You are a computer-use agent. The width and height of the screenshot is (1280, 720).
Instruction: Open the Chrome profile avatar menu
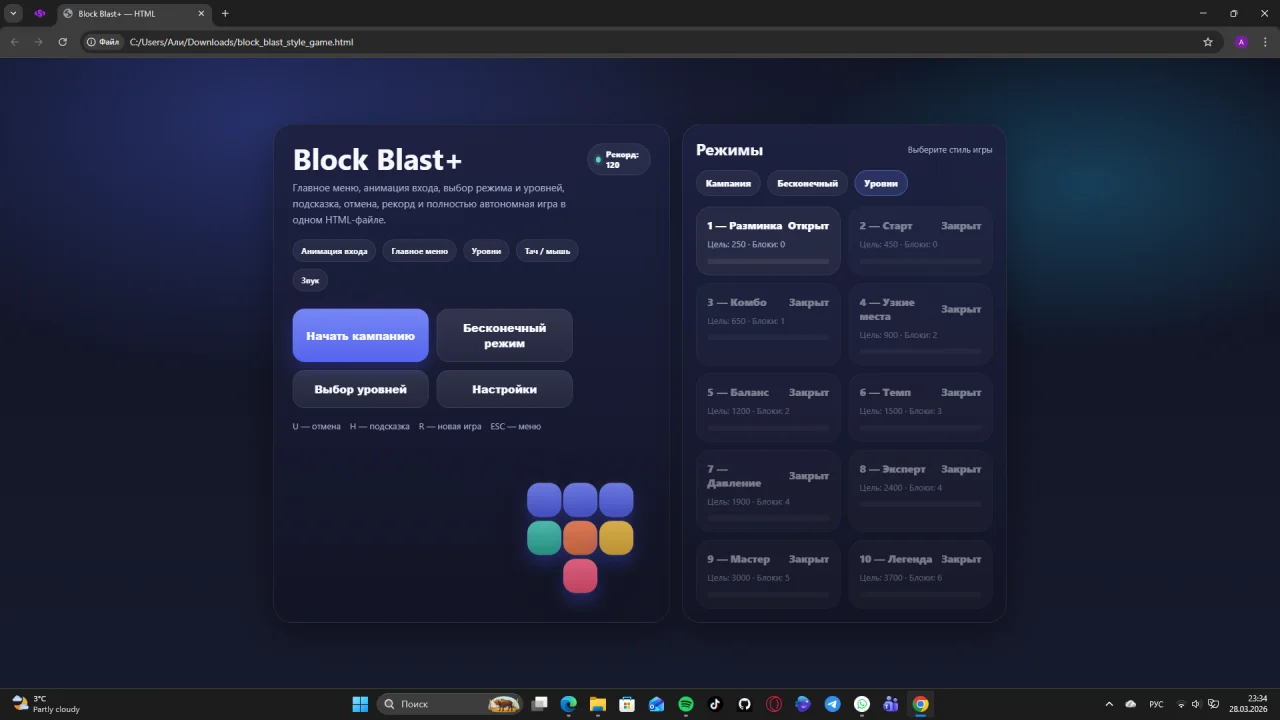[x=1241, y=42]
